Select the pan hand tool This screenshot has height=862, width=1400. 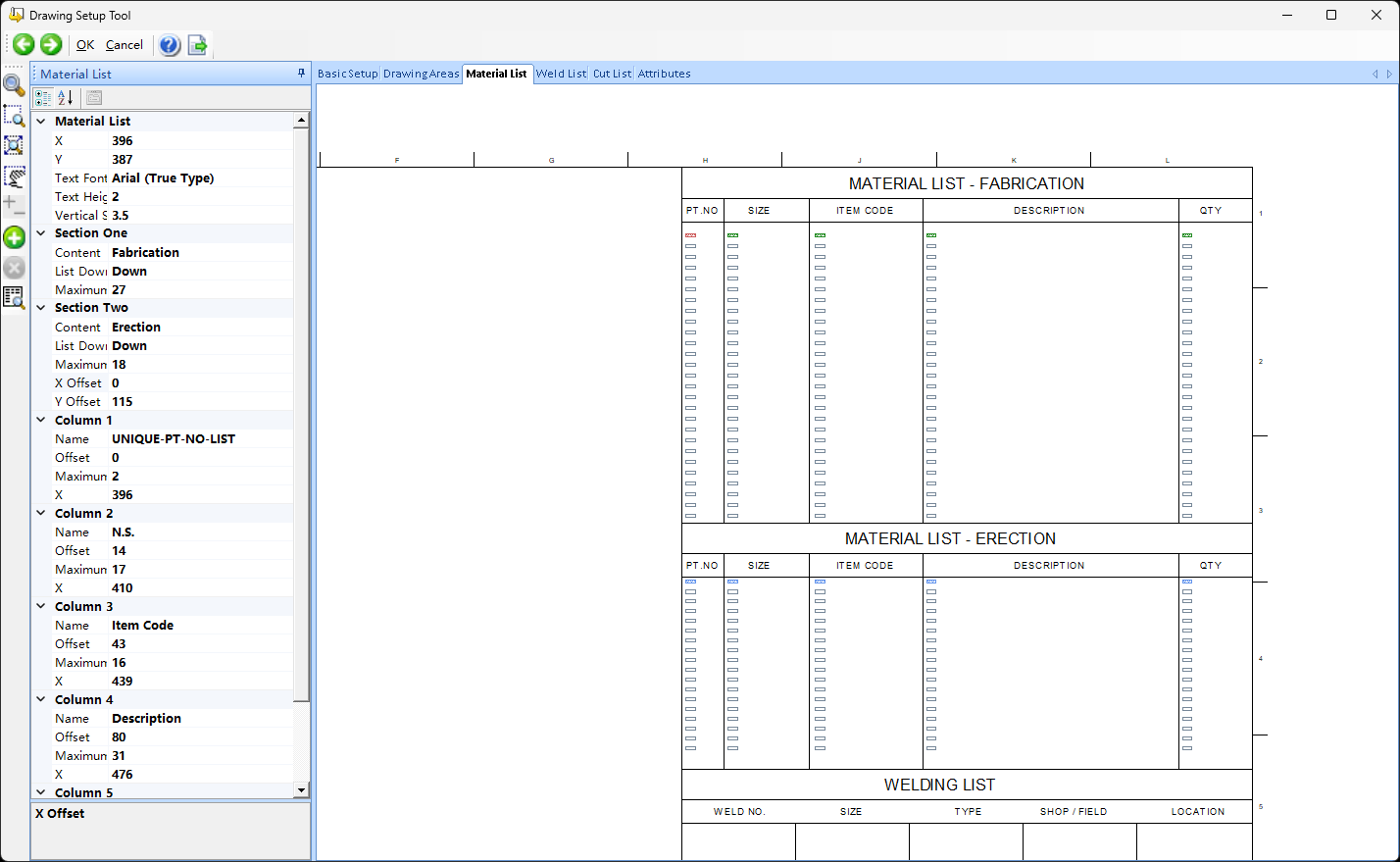coord(14,177)
